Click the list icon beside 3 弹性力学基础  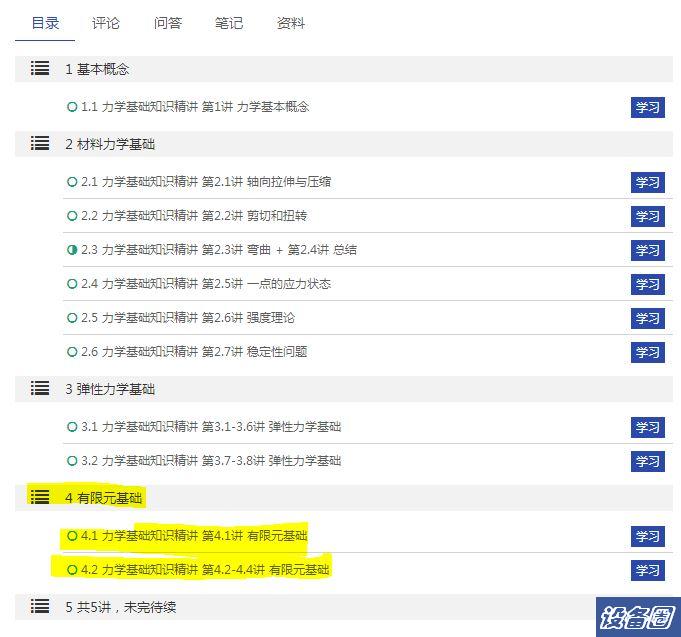pyautogui.click(x=40, y=389)
